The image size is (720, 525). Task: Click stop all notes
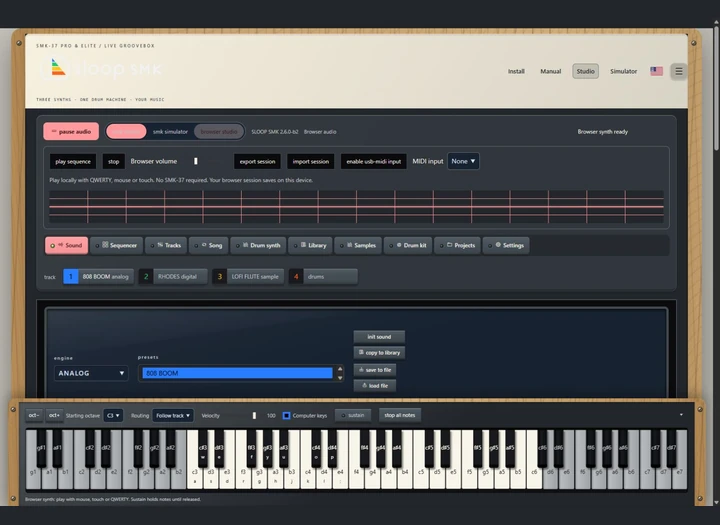[399, 415]
